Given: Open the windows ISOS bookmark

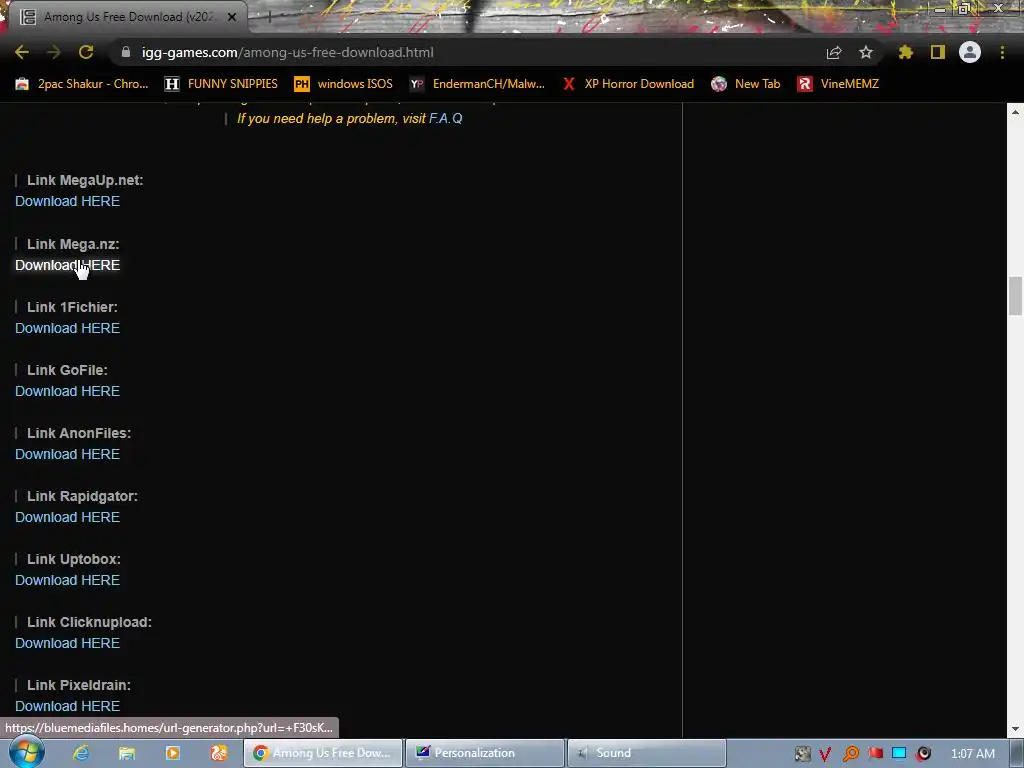Looking at the screenshot, I should click(344, 84).
